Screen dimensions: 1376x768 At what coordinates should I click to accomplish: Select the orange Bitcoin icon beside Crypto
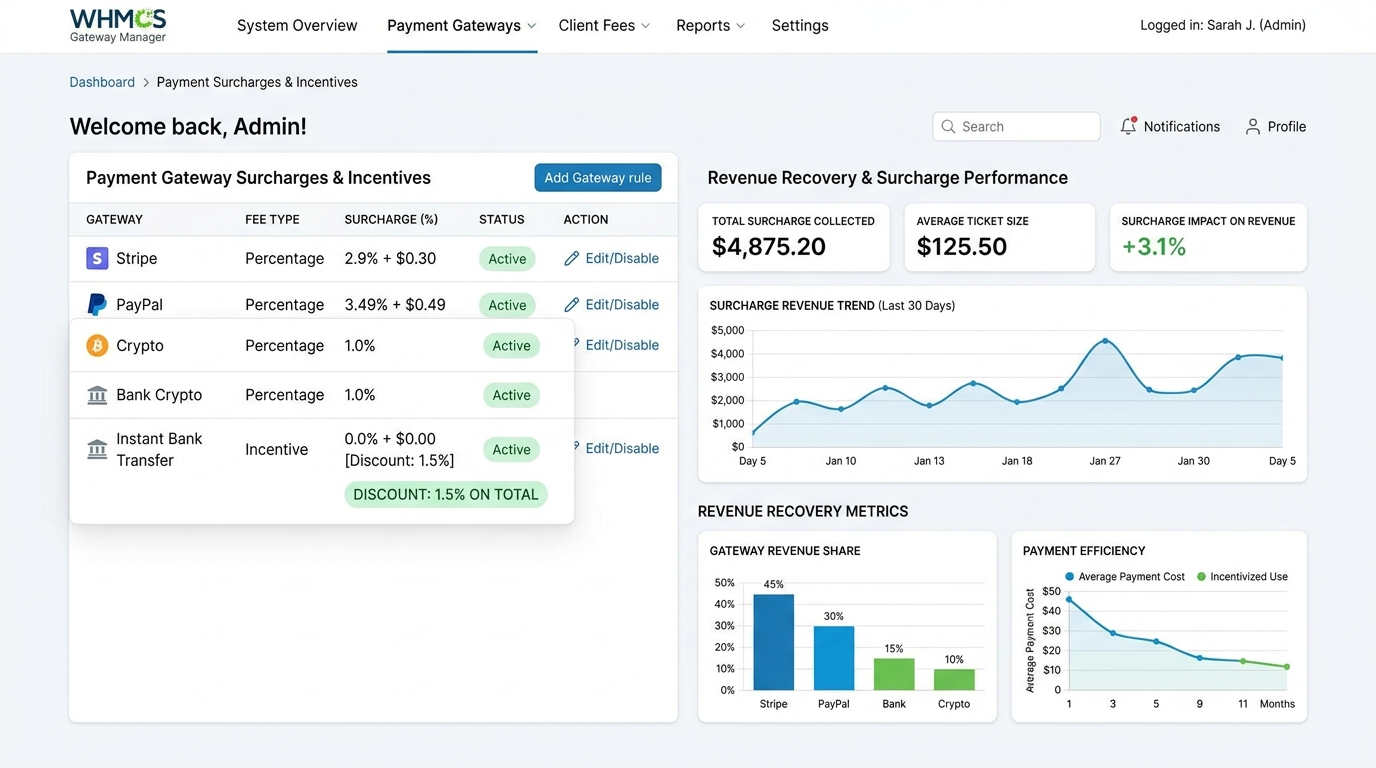click(97, 346)
